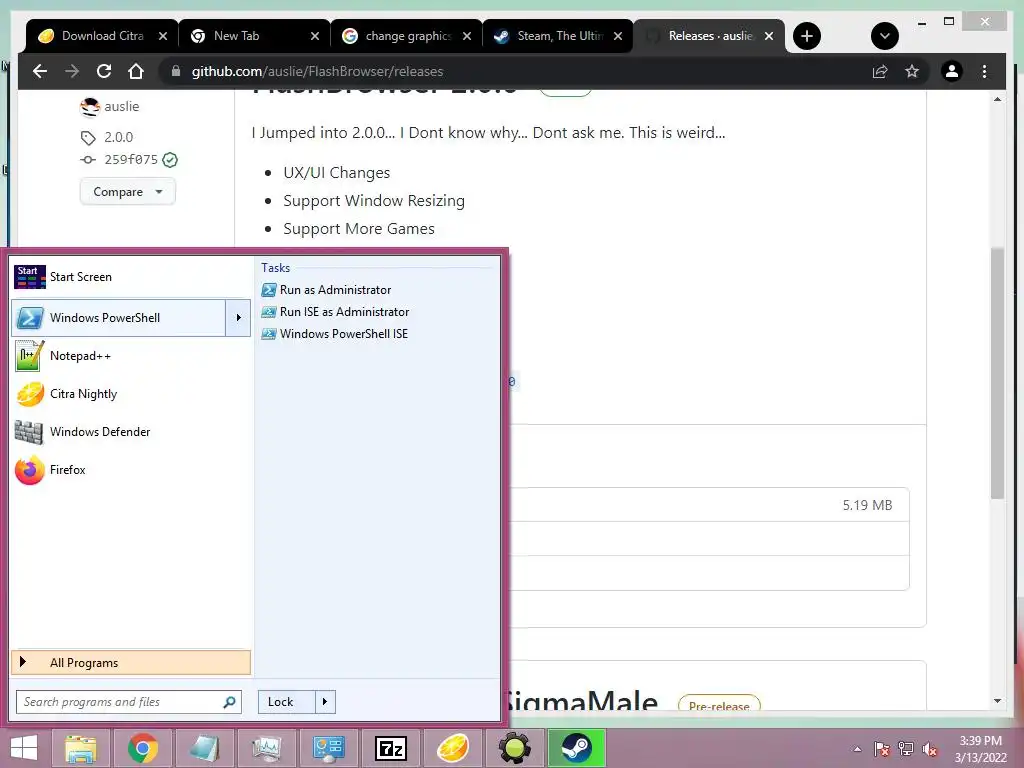This screenshot has width=1024, height=768.
Task: Show hidden system tray icons
Action: tap(857, 749)
